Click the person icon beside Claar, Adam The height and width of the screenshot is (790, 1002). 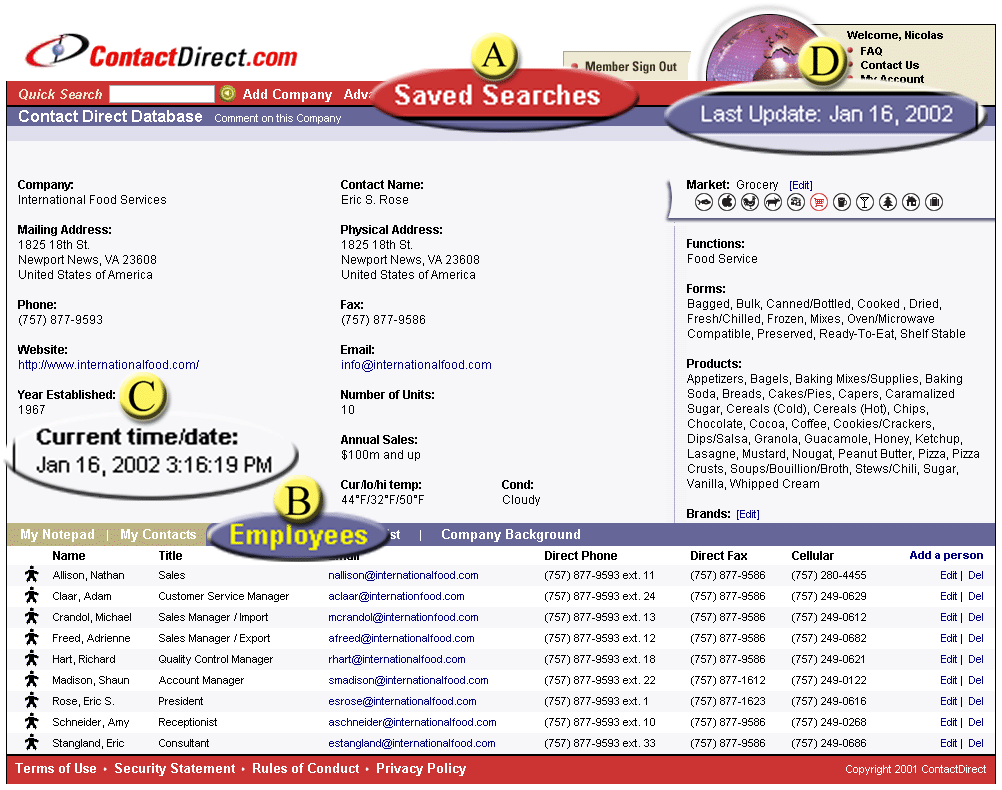point(31,596)
